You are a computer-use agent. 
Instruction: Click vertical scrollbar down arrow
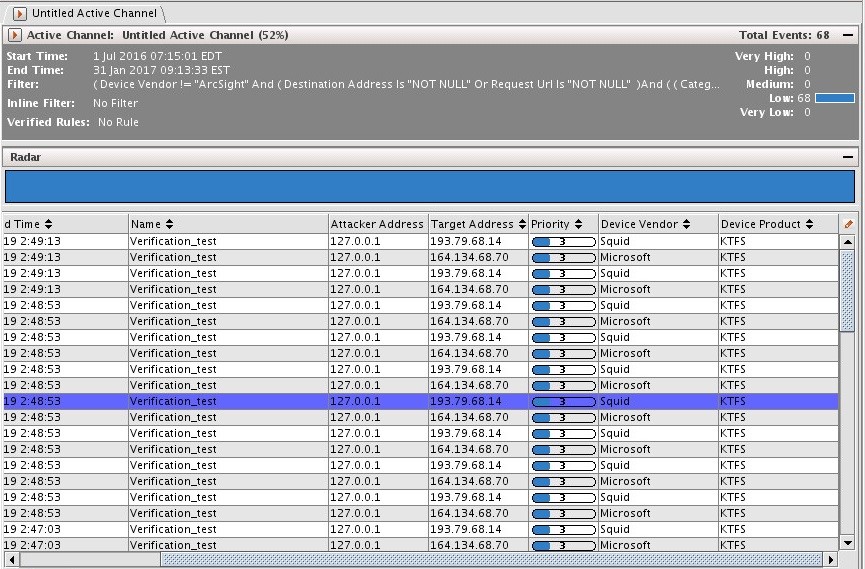click(848, 543)
